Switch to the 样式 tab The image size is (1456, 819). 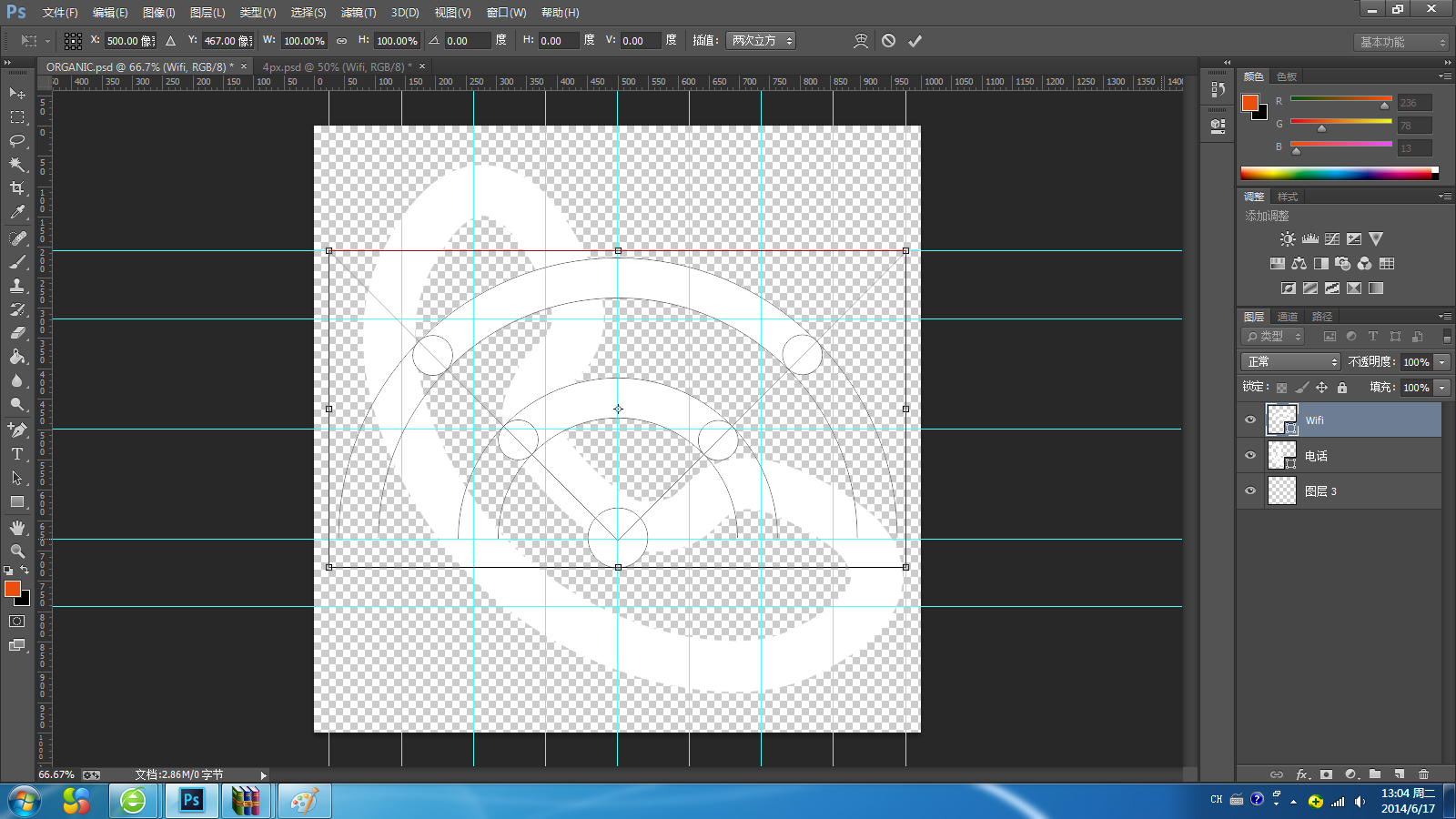tap(1288, 197)
